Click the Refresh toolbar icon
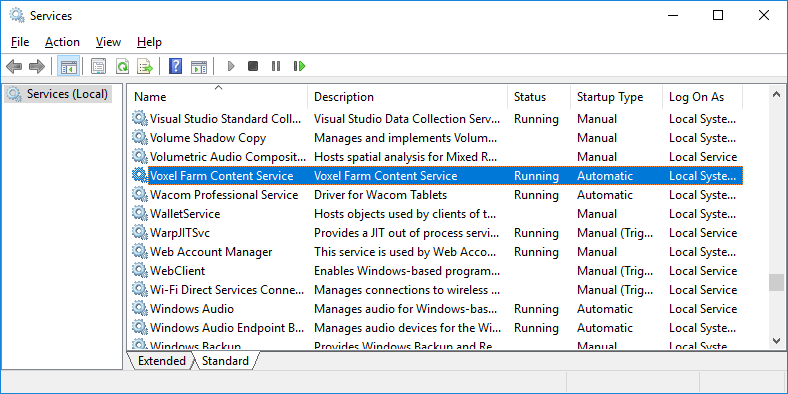Screen dimensions: 788x394 122,66
